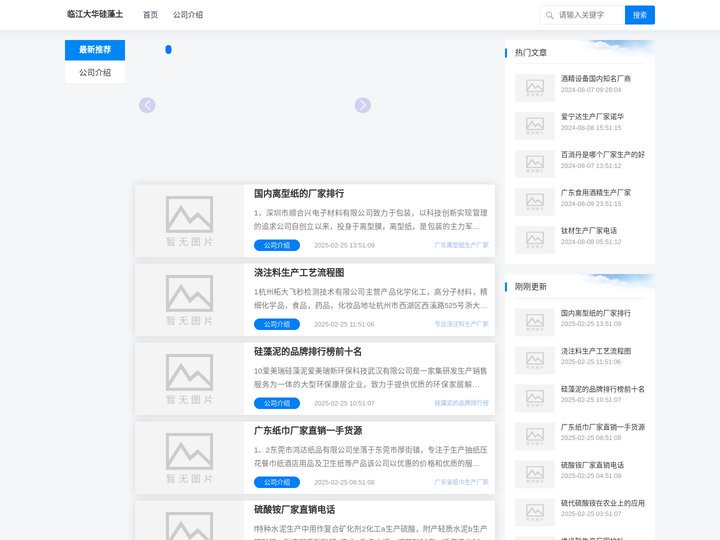Screen dimensions: 720x540
Task: Open the placeholder image of 广东纸巾厂家直销一手货源 article card
Action: (189, 458)
